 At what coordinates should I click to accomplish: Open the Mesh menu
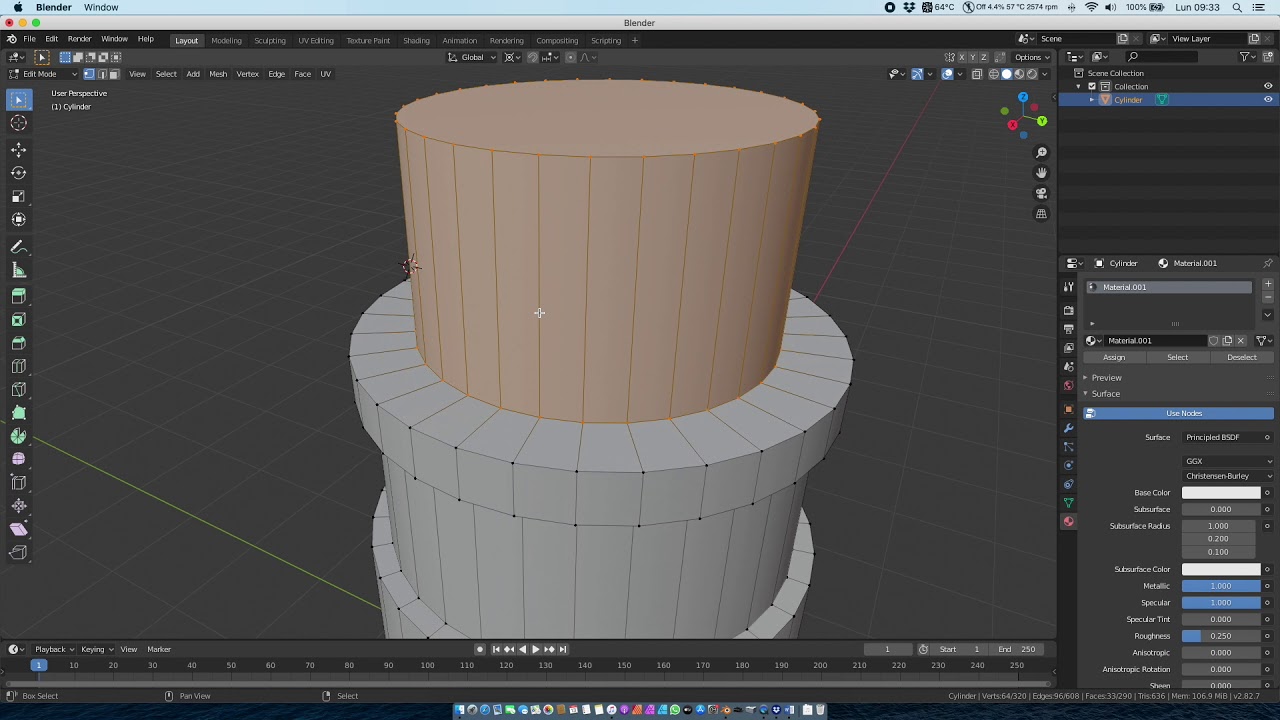(x=217, y=74)
